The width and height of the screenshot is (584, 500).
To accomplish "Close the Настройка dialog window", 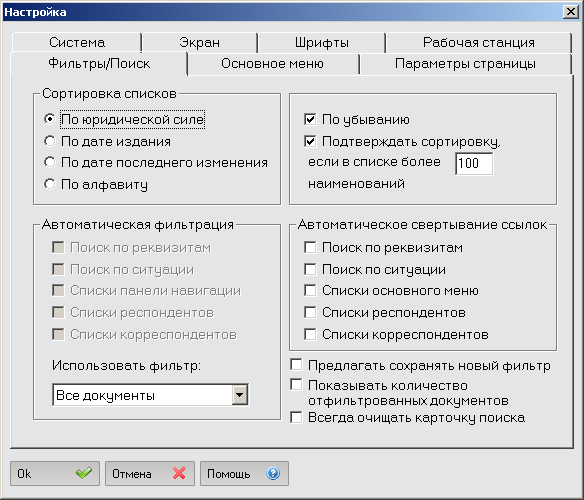I will 571,12.
